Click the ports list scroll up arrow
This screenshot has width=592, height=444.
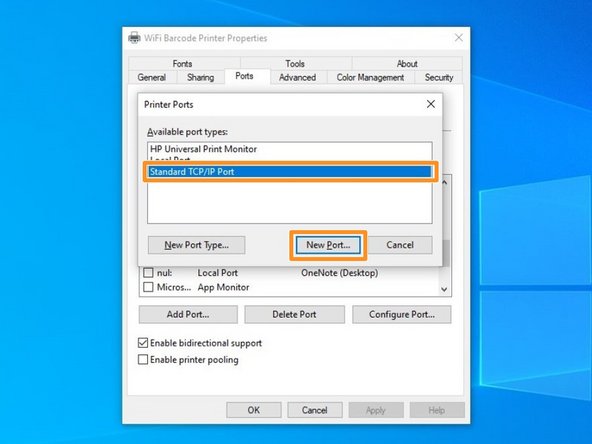[444, 183]
